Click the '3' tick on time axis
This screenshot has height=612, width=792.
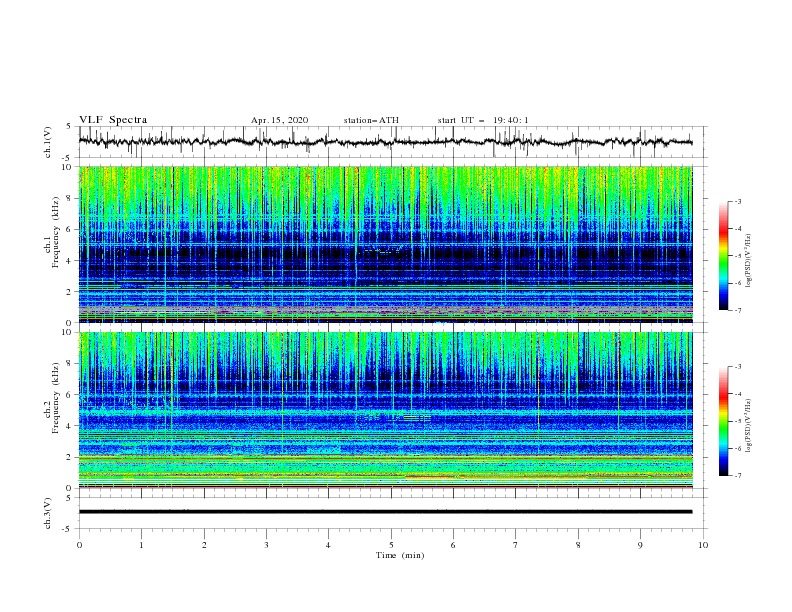[266, 545]
